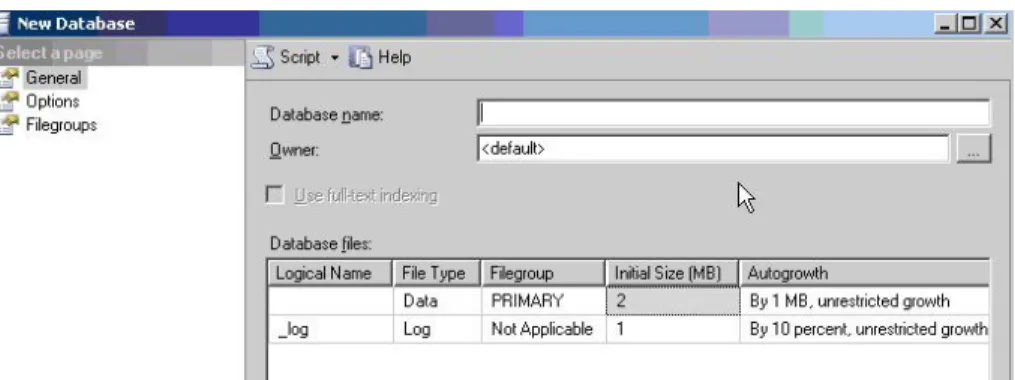Click the Filegroup column header

(543, 273)
